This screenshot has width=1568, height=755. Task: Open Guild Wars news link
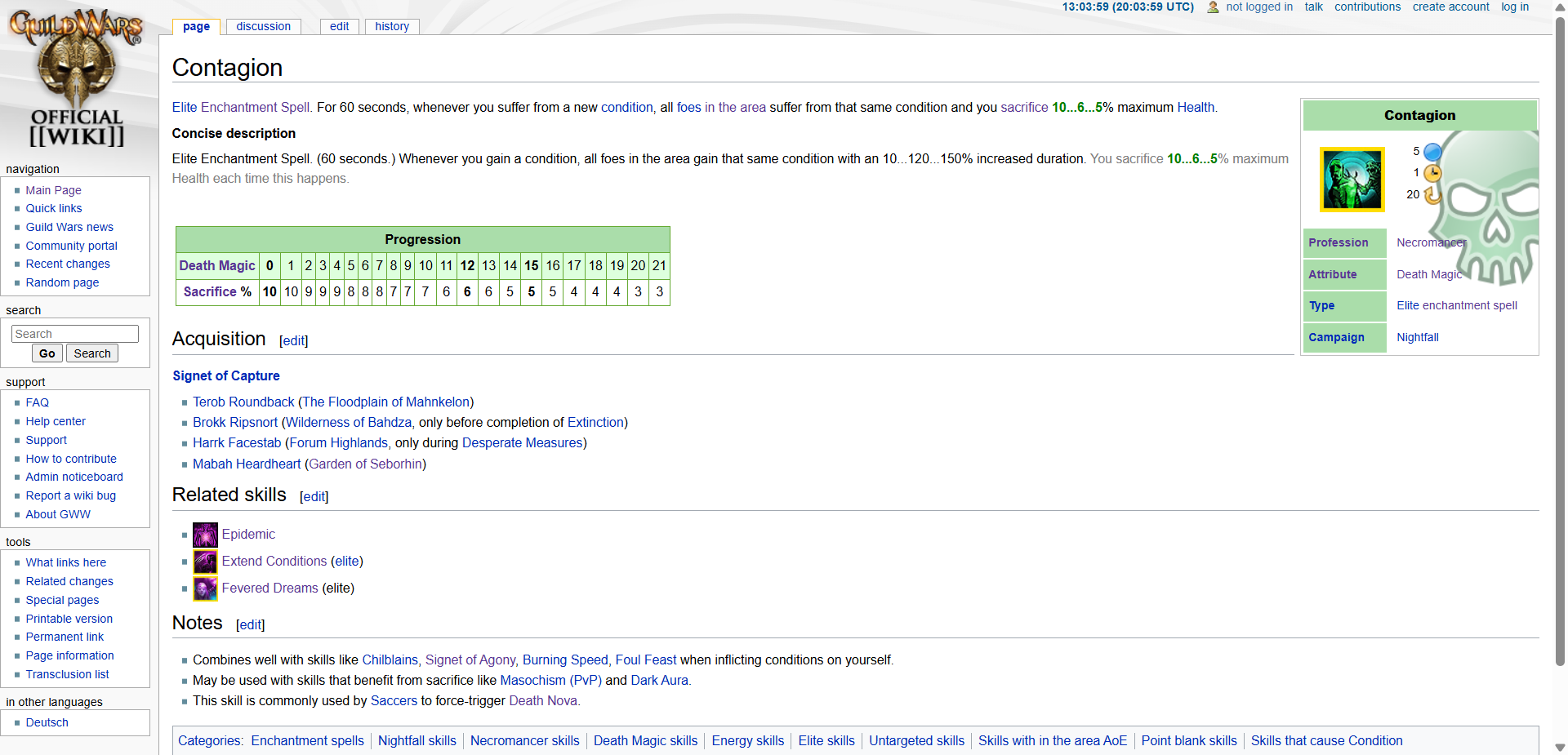point(69,227)
